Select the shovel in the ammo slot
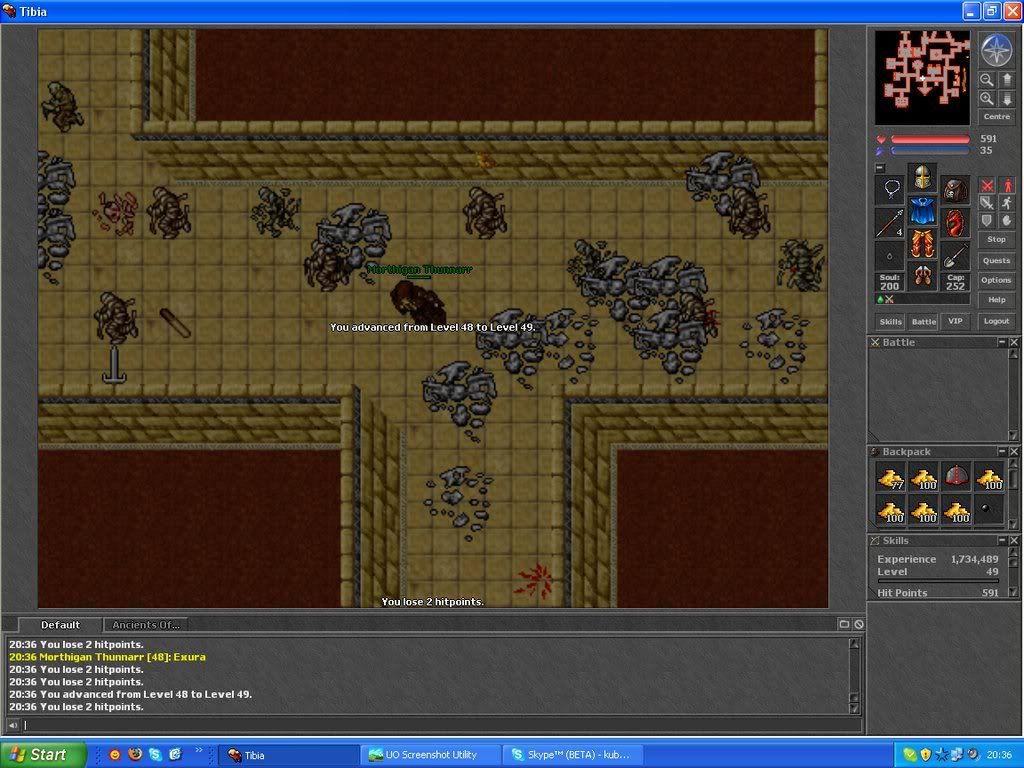 (x=955, y=256)
